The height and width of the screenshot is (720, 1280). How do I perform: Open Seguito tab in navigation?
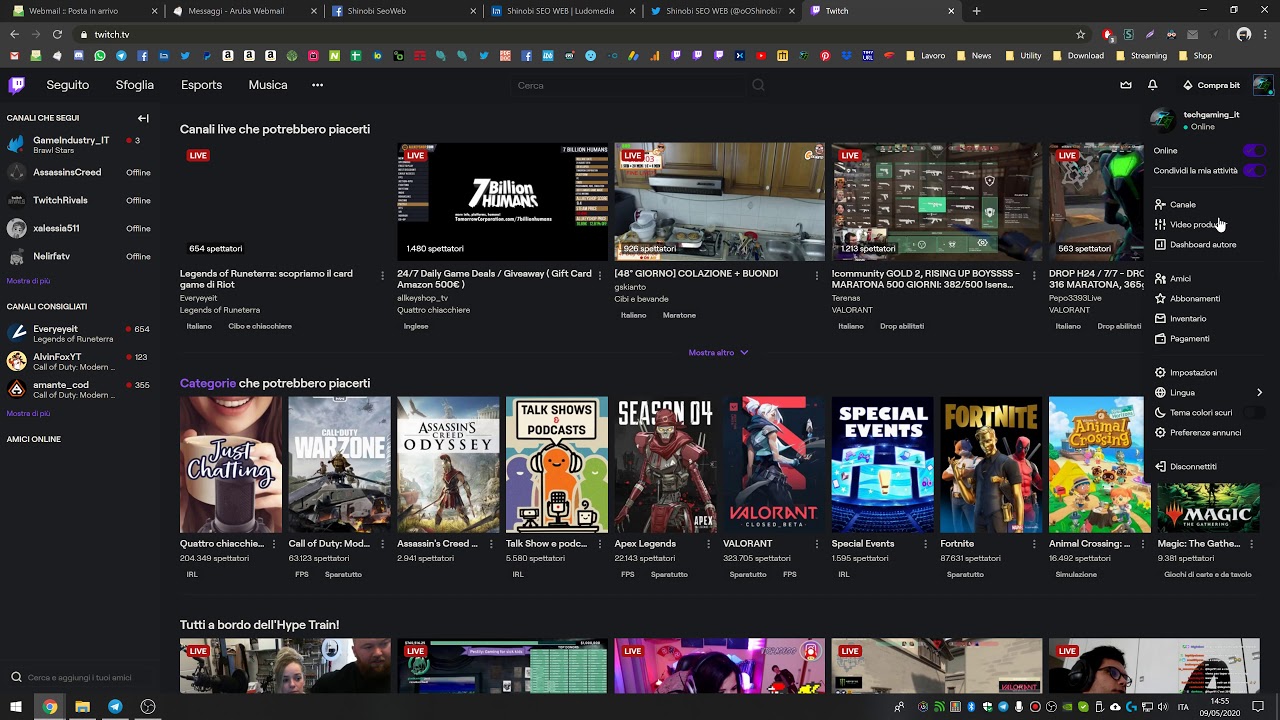67,85
